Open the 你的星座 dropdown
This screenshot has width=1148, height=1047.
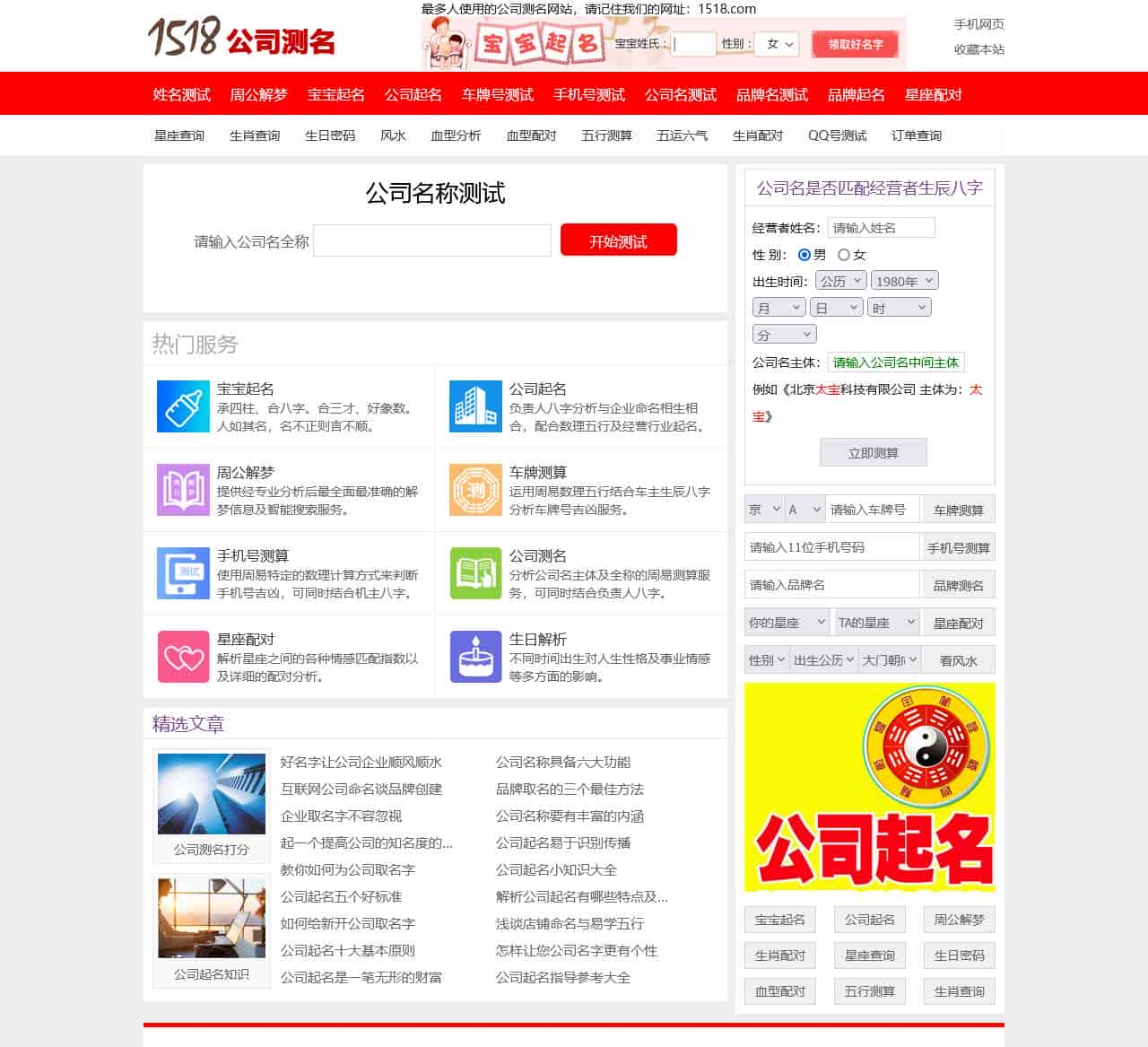coord(787,623)
